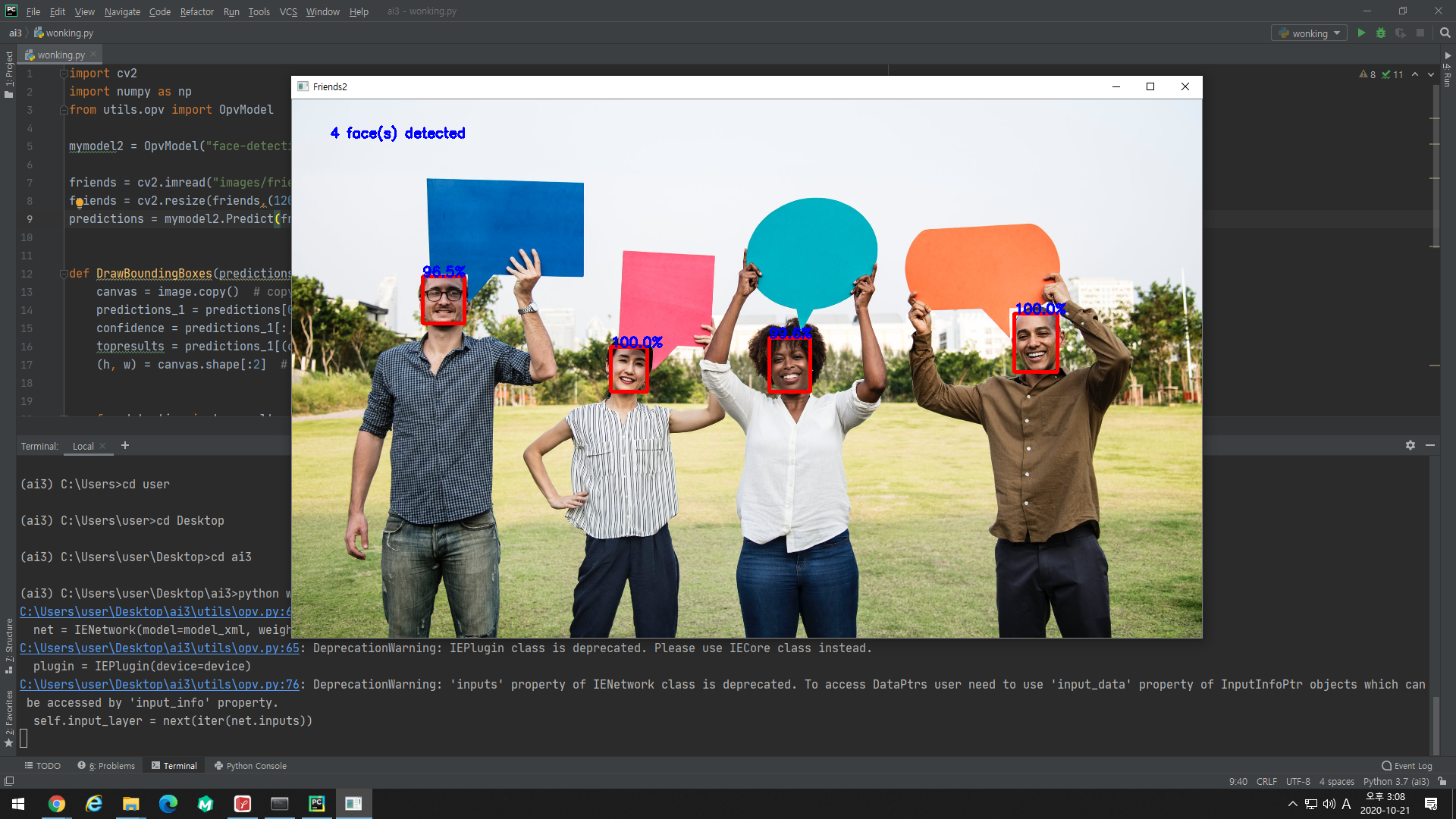The width and height of the screenshot is (1456, 819).
Task: Add a new terminal session tab
Action: [125, 446]
